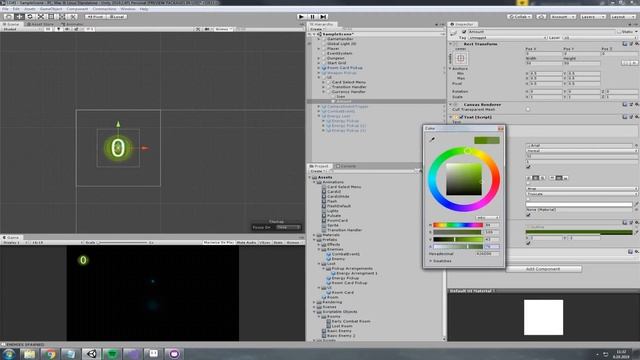Click the Pause button
The image size is (640, 360).
[x=312, y=17]
